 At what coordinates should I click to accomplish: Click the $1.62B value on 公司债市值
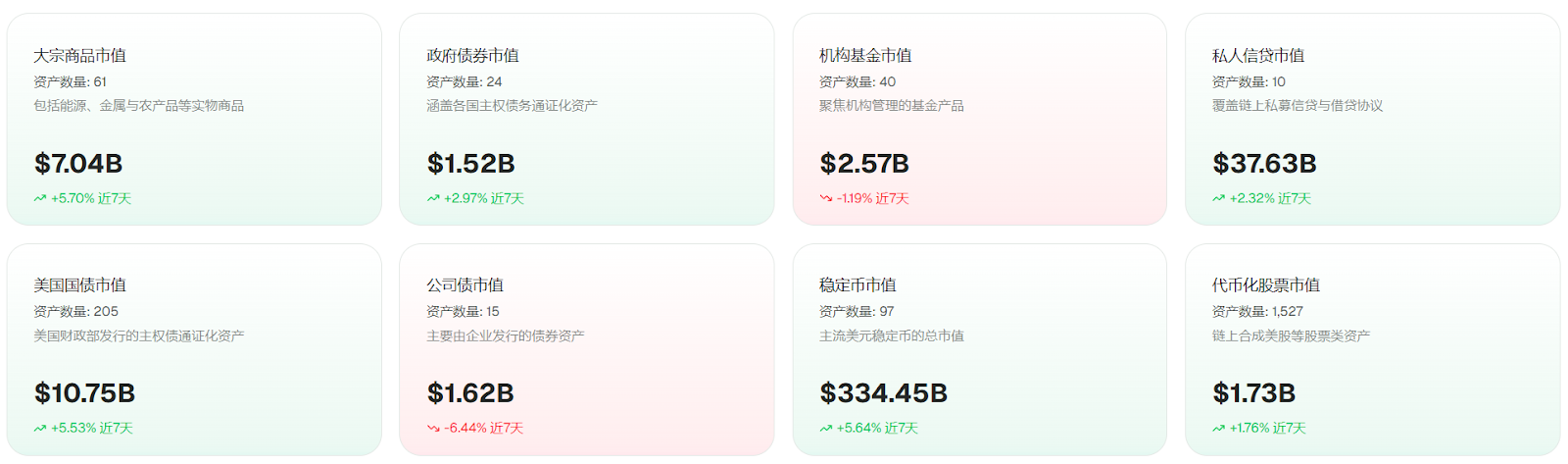coord(470,393)
